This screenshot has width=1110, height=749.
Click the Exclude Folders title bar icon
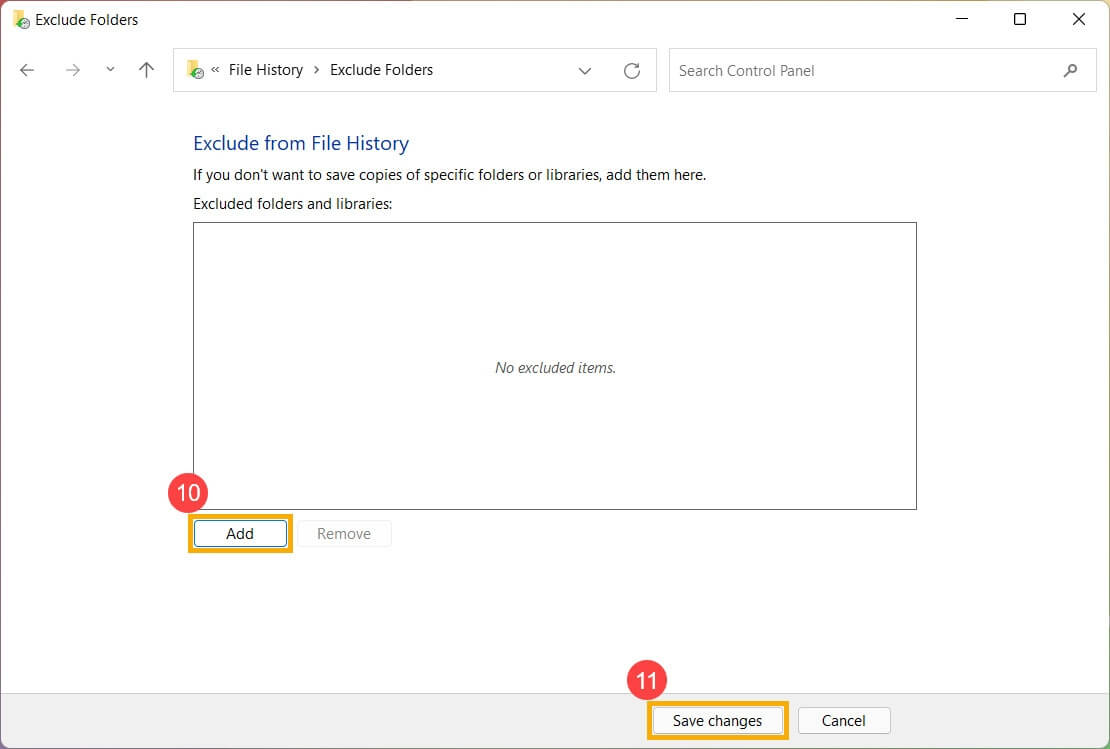20,19
